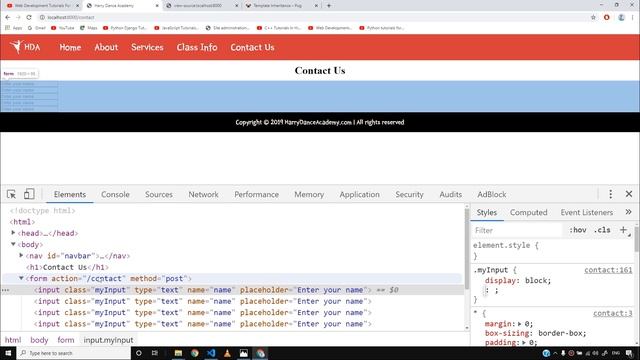Select the form breadcrumb item
The image size is (640, 360).
click(66, 340)
